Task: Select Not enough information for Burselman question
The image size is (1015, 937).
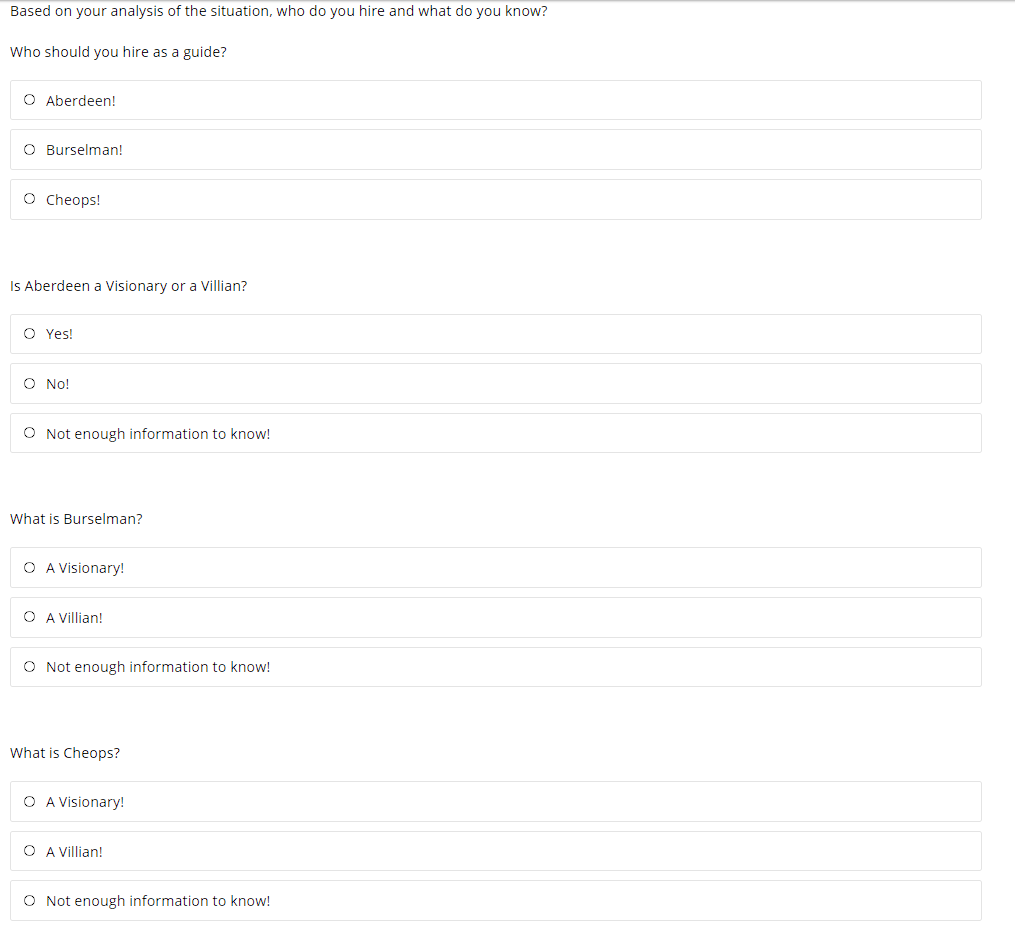Action: [x=29, y=666]
